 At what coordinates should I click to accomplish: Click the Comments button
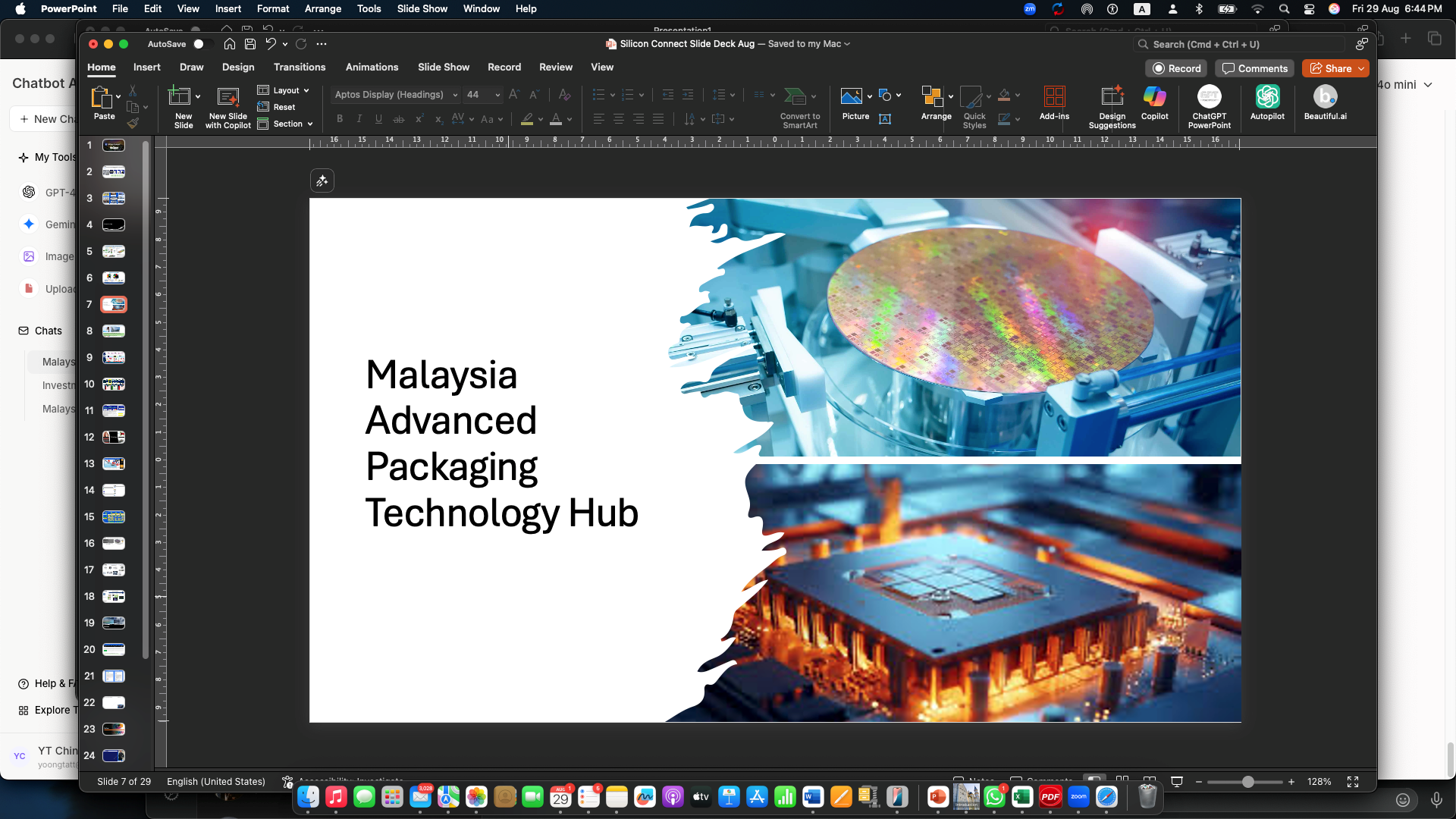1254,68
